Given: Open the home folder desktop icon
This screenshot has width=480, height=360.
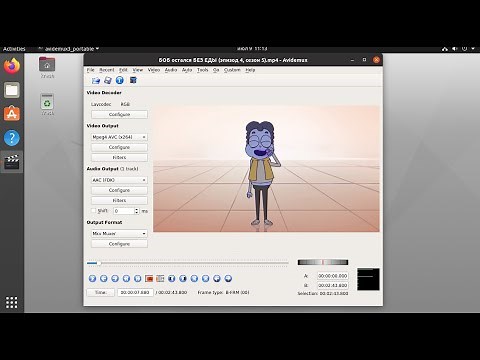Looking at the screenshot, I should (47, 67).
